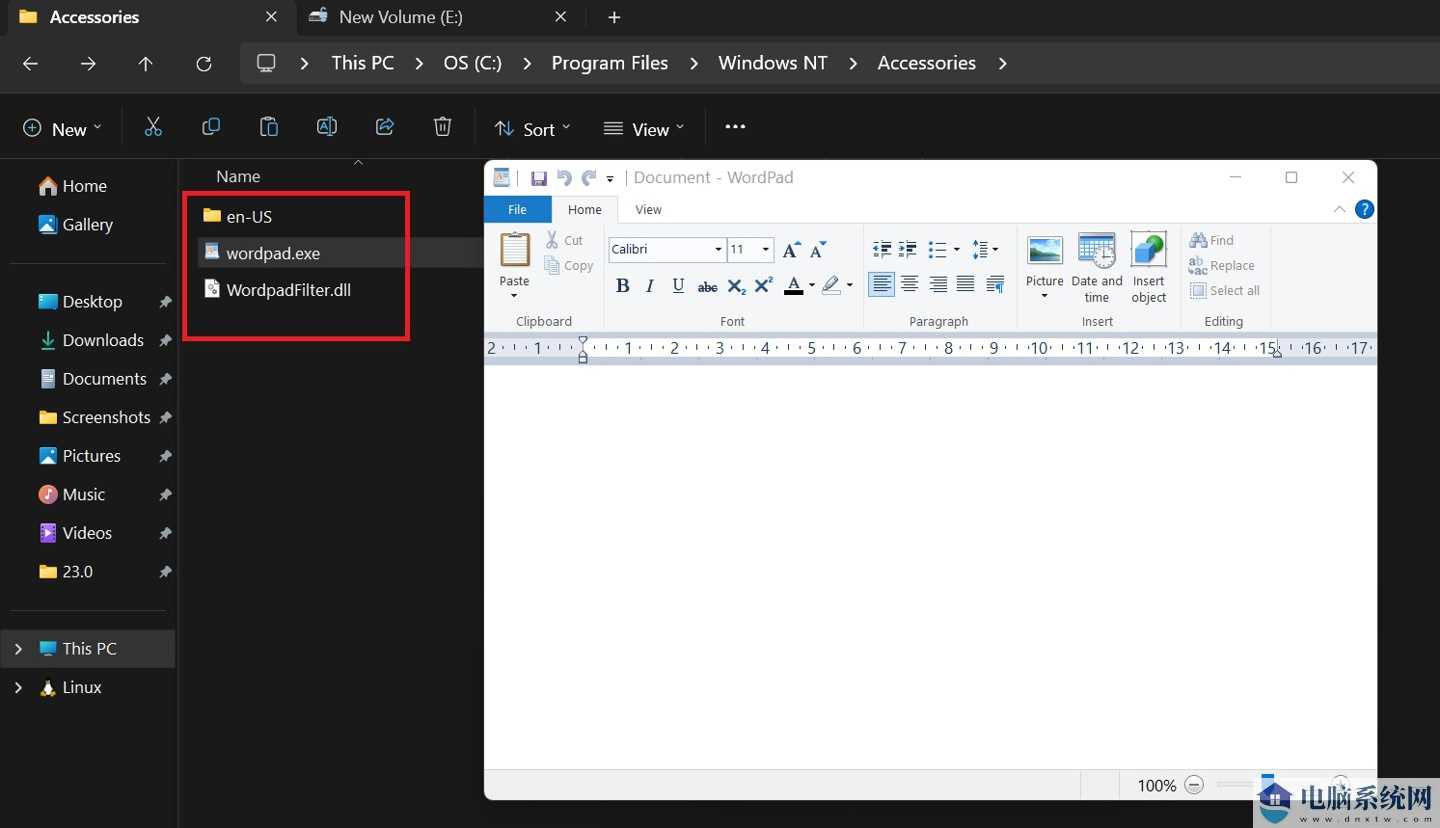Apply the text color A button

[x=793, y=286]
